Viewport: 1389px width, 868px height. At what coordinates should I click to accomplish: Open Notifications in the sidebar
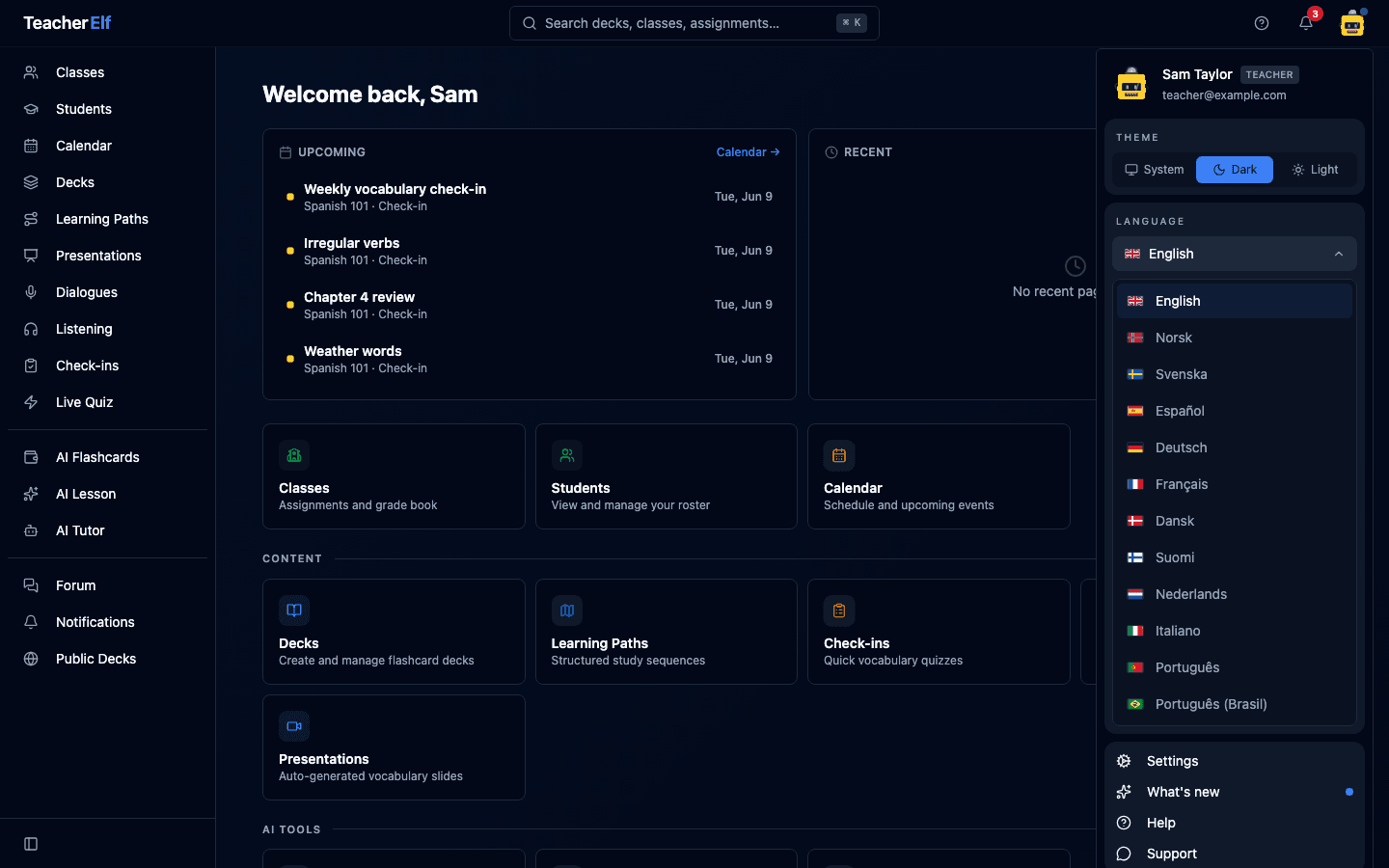[107, 622]
